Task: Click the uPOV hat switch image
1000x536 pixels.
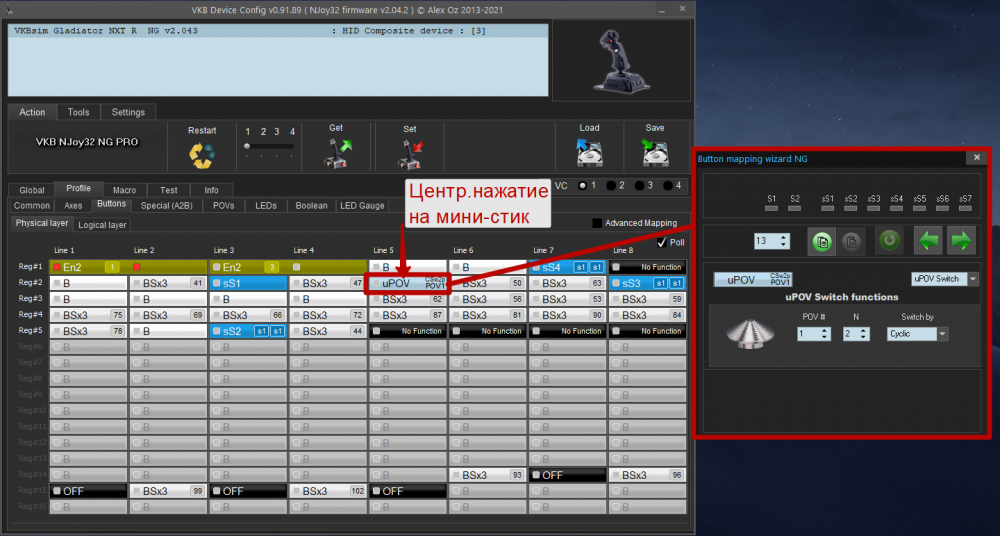Action: pos(750,334)
